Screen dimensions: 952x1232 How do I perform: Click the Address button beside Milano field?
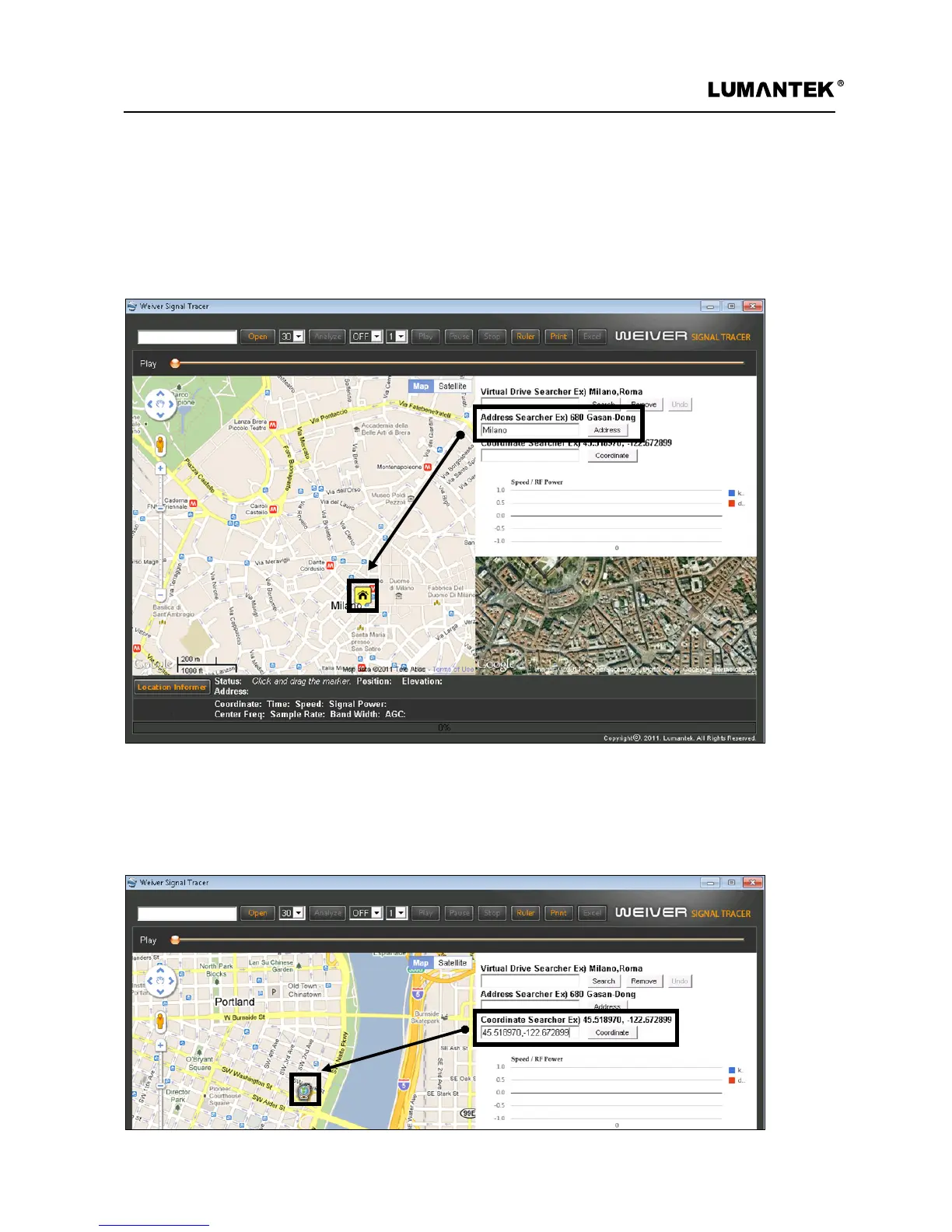point(607,430)
